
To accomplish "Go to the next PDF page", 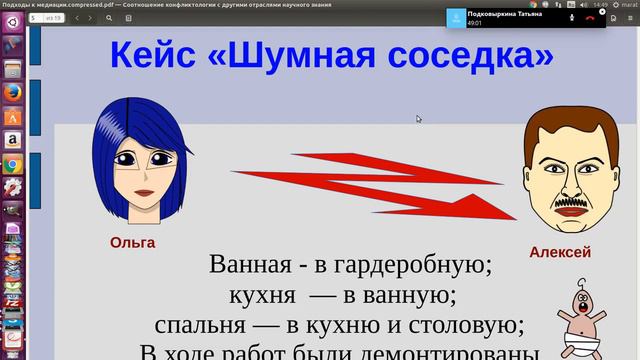I will pyautogui.click(x=90, y=18).
